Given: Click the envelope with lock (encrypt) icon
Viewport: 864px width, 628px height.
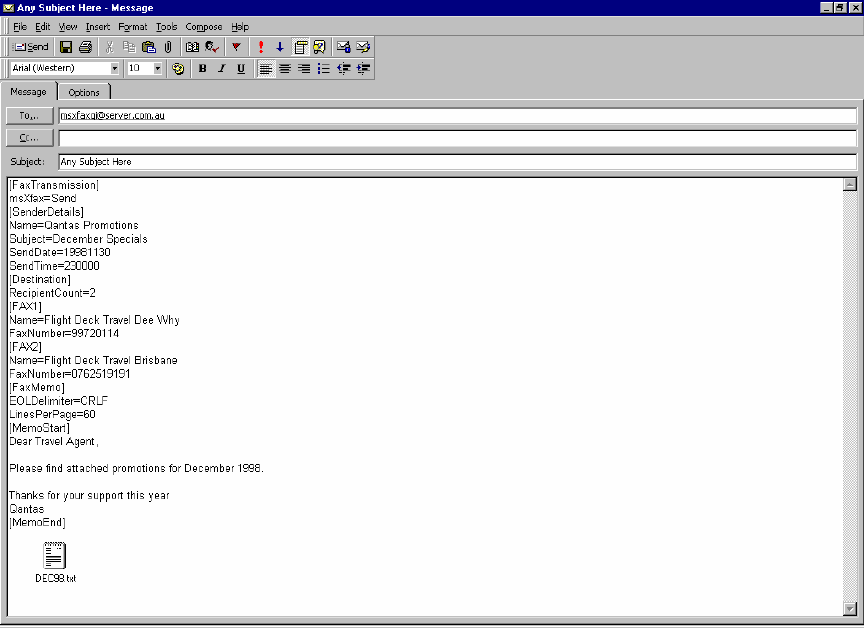Looking at the screenshot, I should click(x=344, y=47).
